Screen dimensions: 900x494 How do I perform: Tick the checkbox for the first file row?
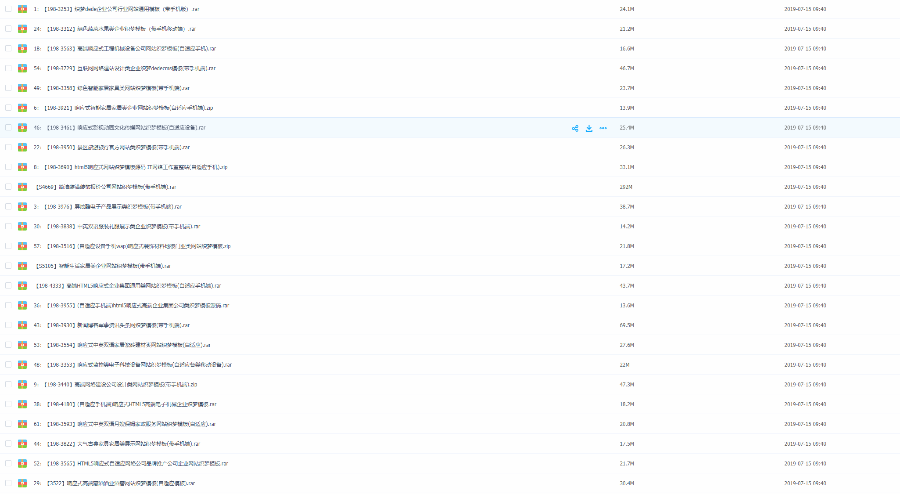tap(8, 9)
